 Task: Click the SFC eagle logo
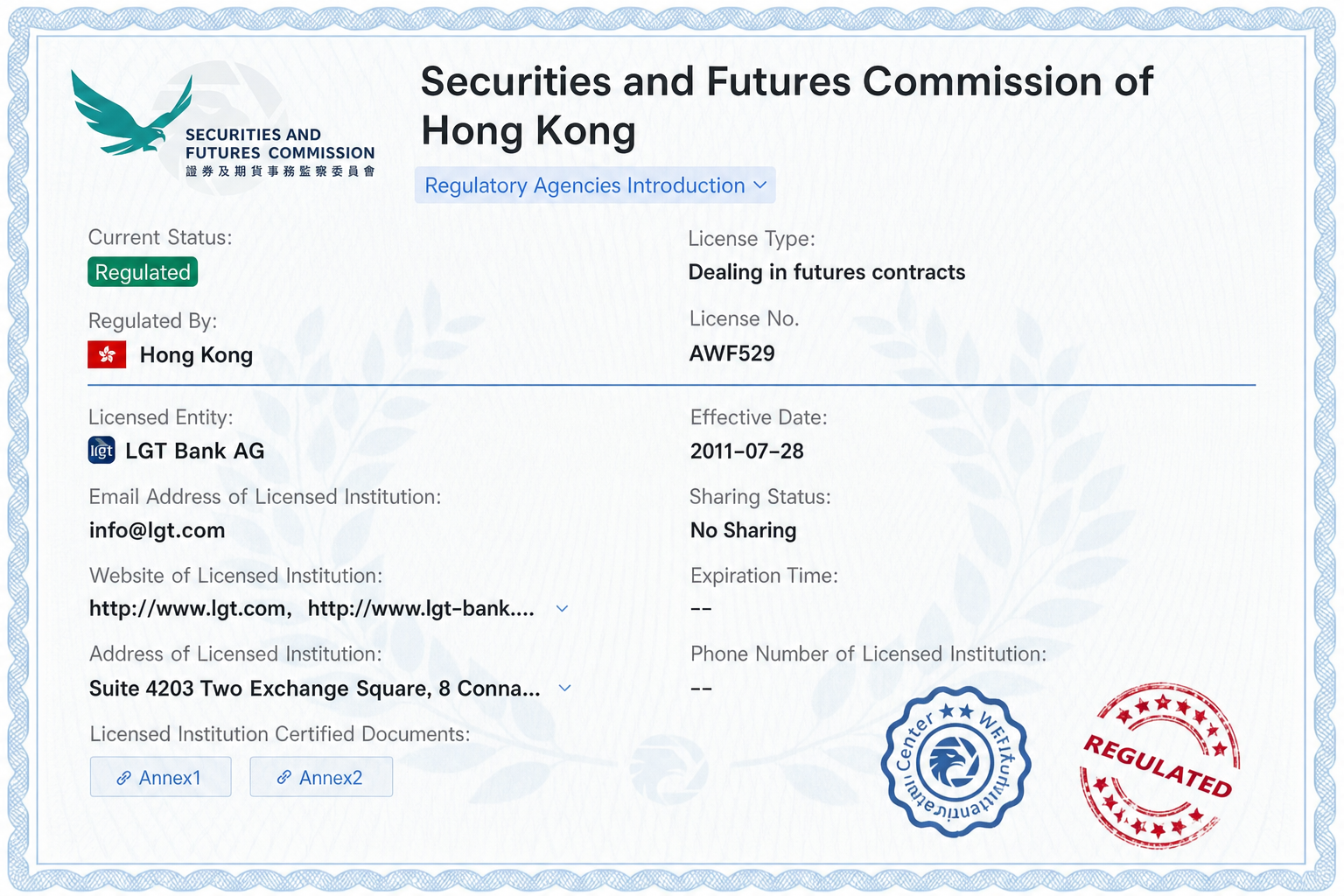pos(131,114)
